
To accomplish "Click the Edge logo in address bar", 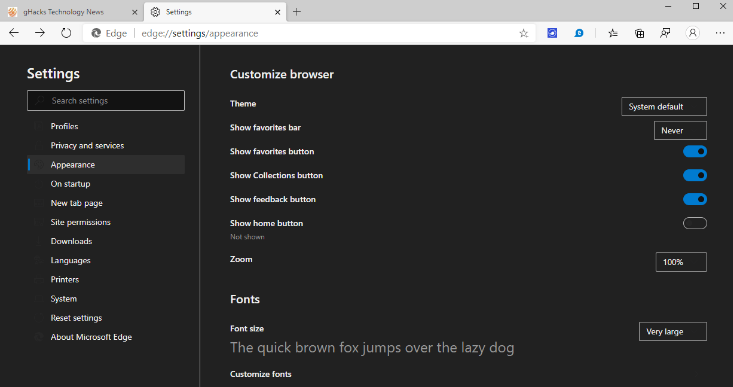I will (x=96, y=33).
